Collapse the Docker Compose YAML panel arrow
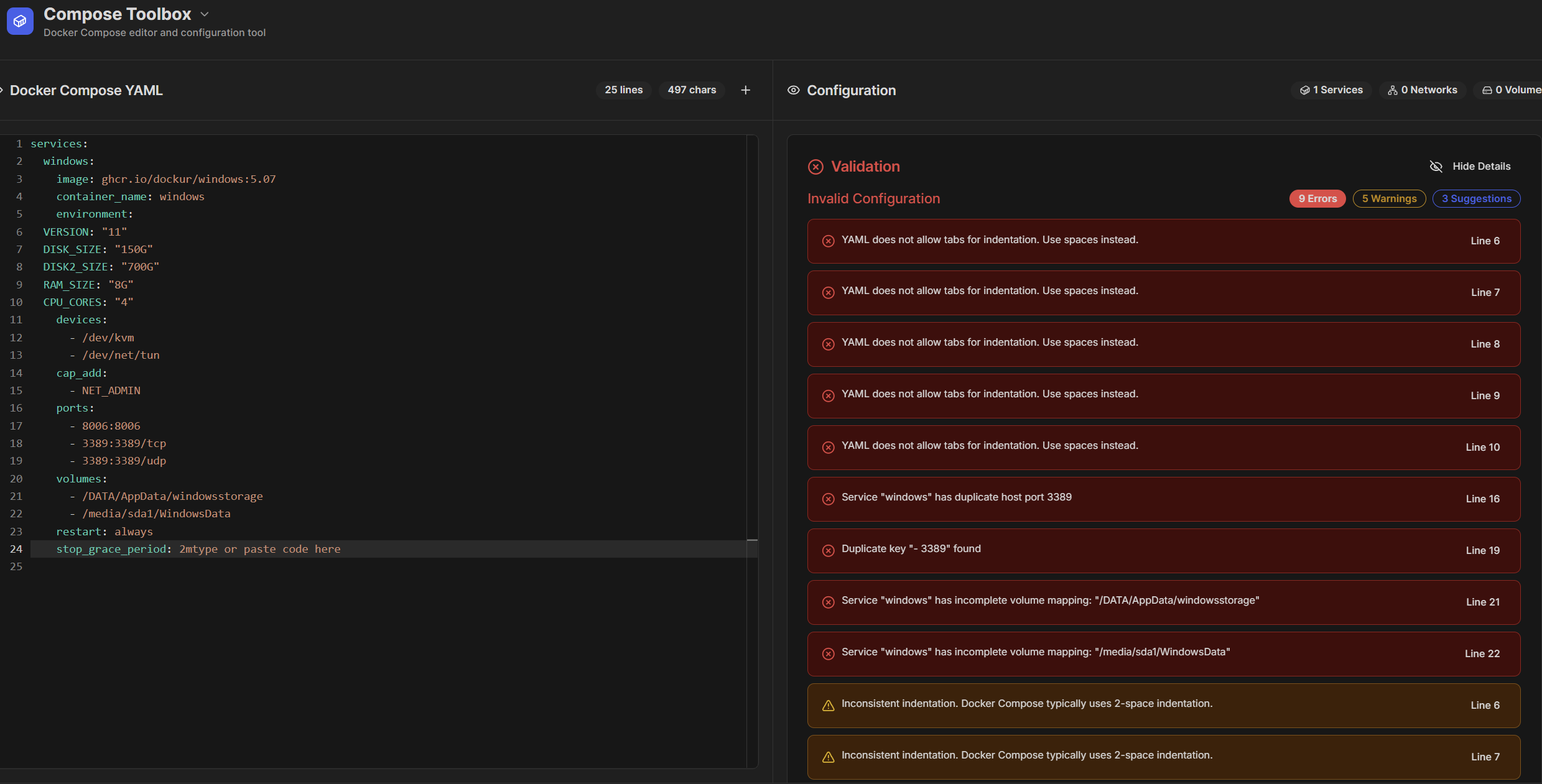1542x784 pixels. (x=2, y=90)
